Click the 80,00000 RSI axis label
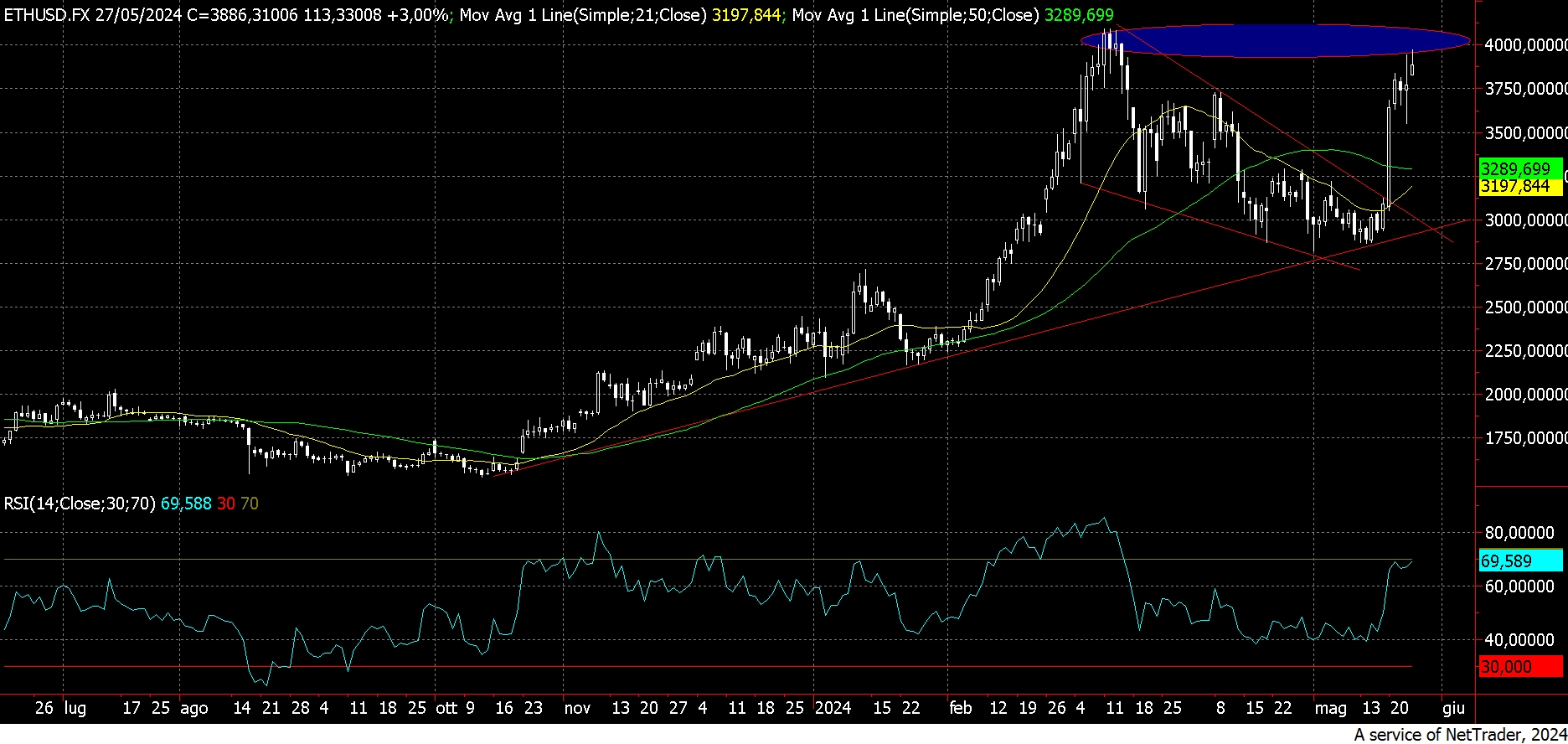 point(1519,533)
